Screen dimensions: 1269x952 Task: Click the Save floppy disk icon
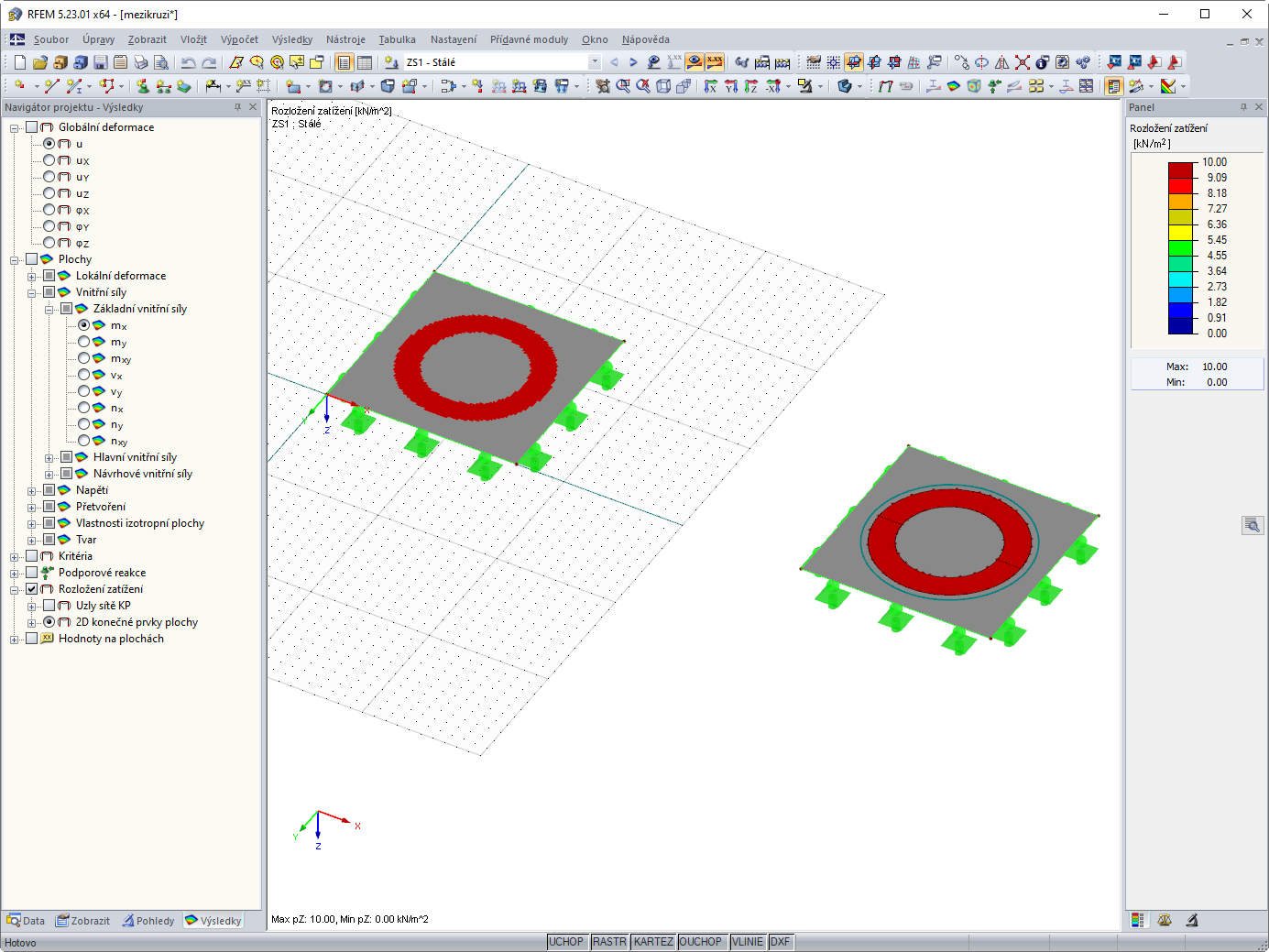[x=100, y=62]
